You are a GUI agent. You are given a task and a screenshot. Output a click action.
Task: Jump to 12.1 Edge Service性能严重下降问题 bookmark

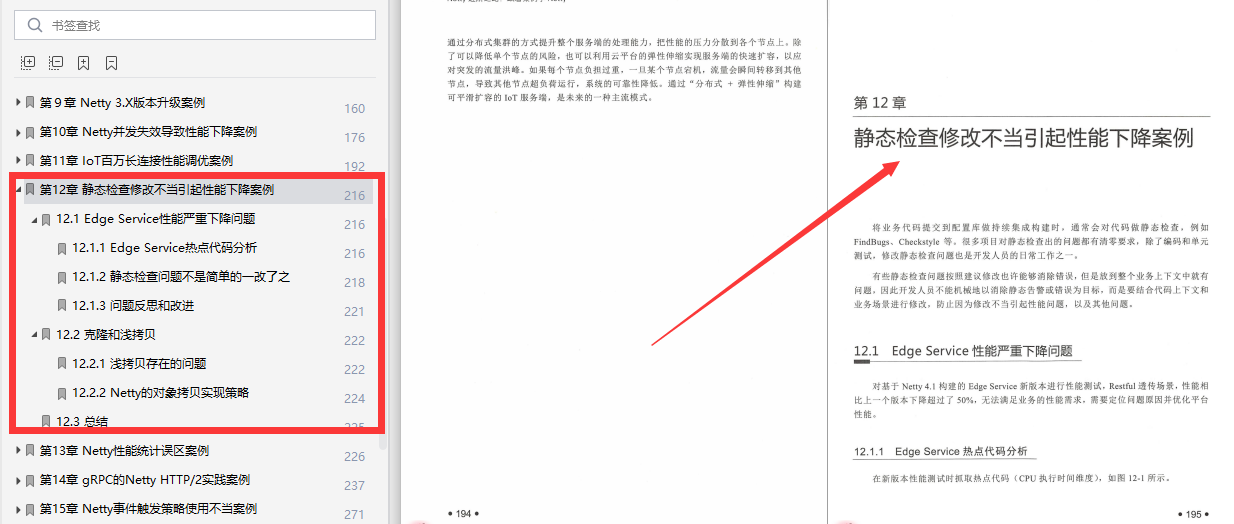(156, 219)
